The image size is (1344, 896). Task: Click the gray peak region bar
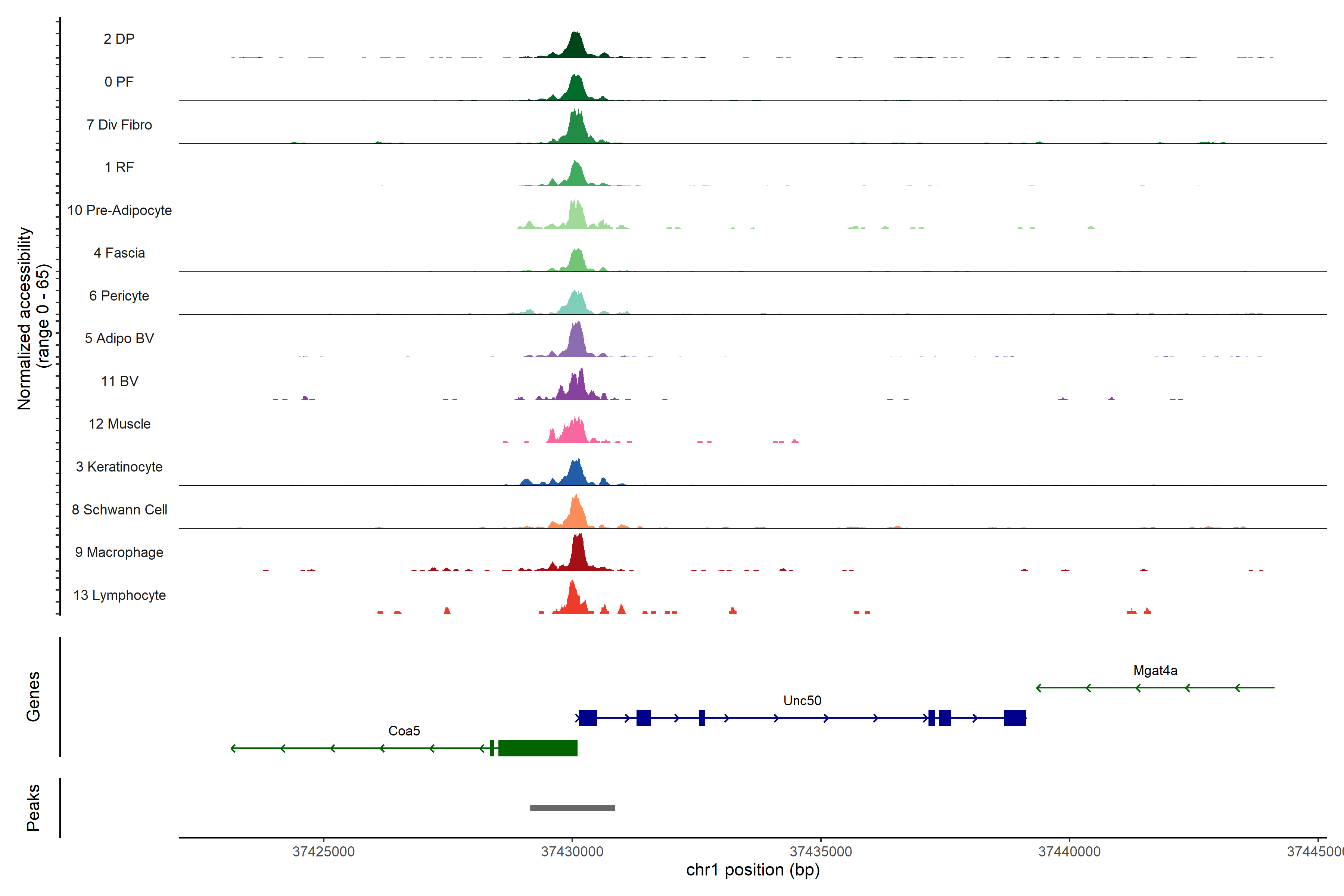coord(572,808)
